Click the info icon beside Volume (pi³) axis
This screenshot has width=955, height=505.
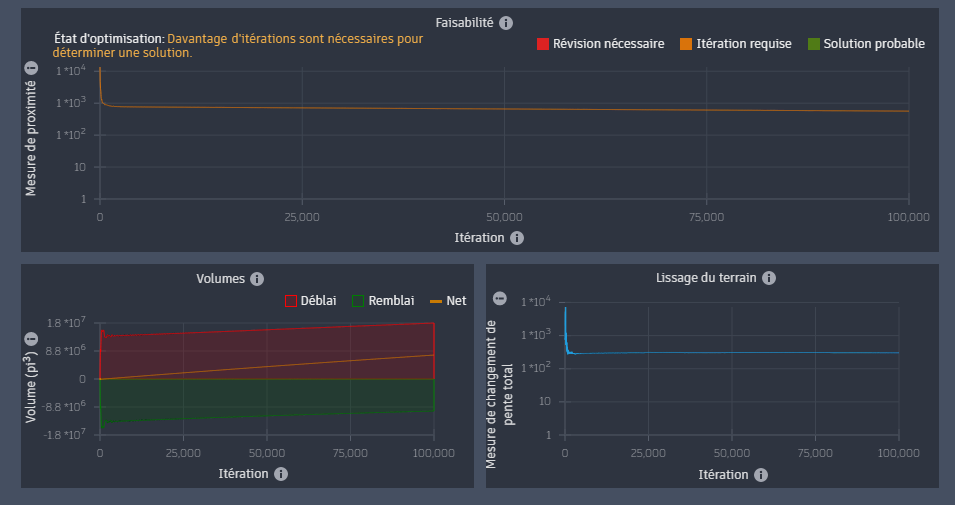click(x=31, y=339)
